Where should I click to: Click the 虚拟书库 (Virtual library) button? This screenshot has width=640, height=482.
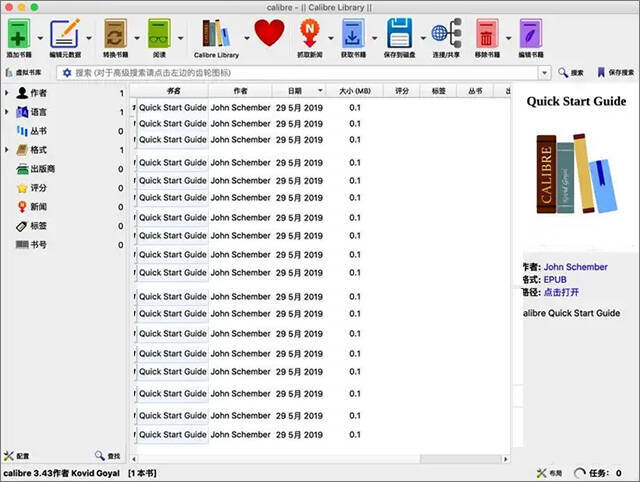(24, 73)
